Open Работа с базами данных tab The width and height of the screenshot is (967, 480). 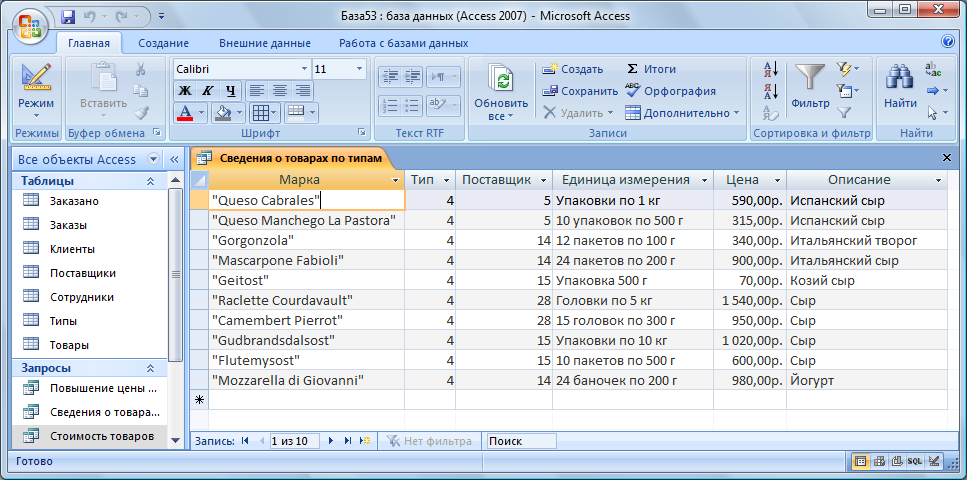[403, 43]
